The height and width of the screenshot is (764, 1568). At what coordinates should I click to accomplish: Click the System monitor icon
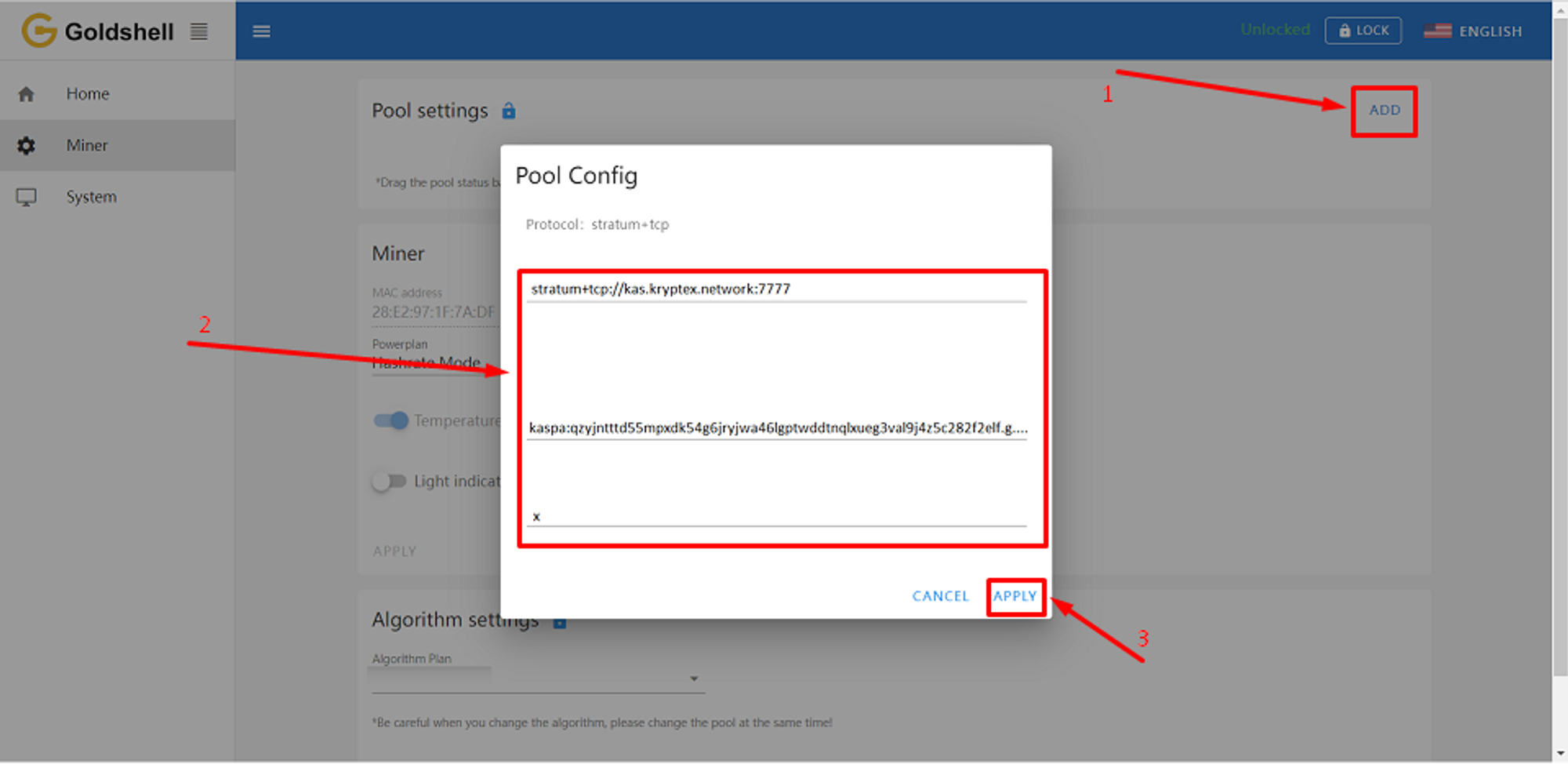(26, 197)
